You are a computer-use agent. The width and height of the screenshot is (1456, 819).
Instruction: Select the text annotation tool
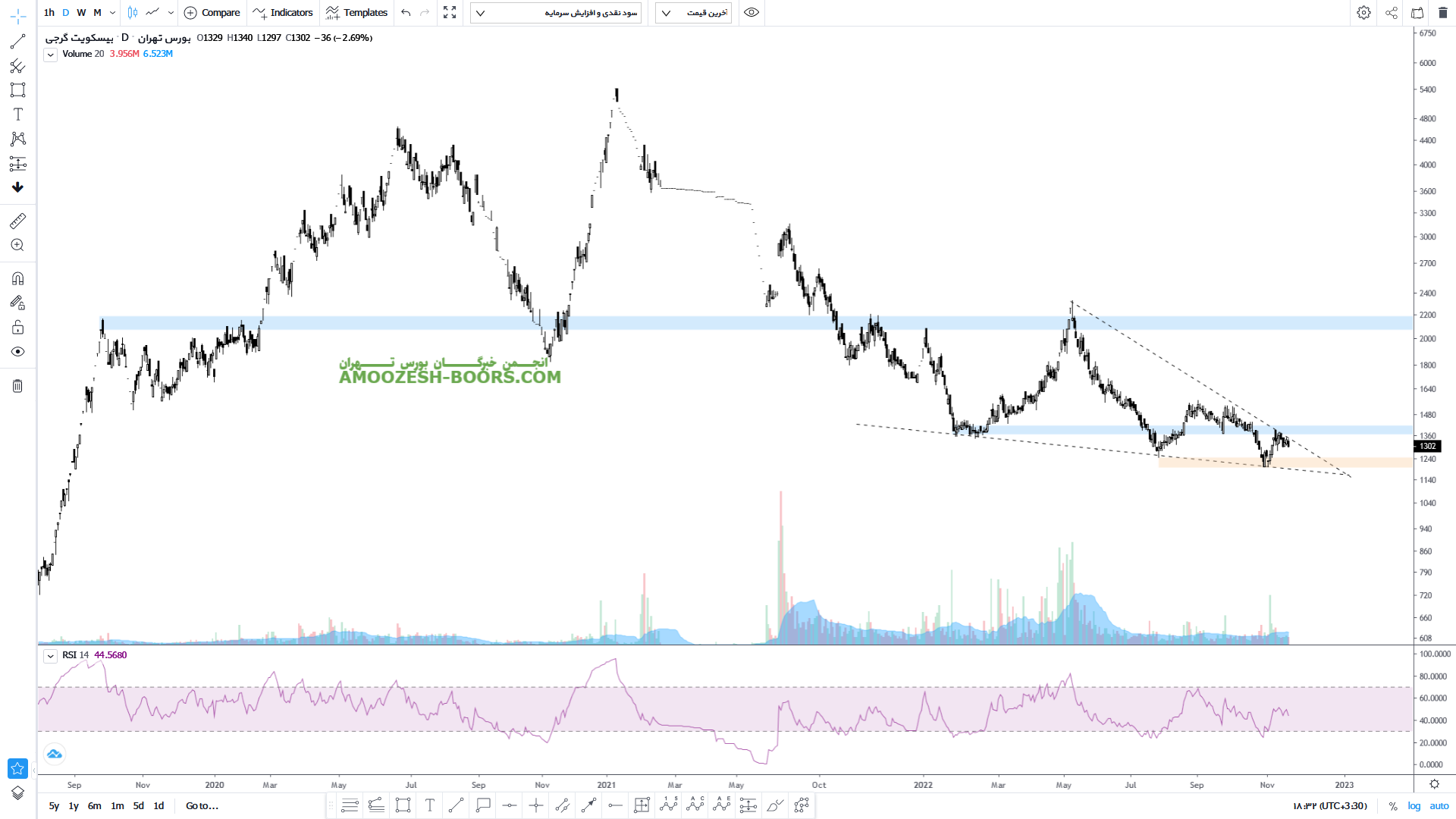point(17,115)
